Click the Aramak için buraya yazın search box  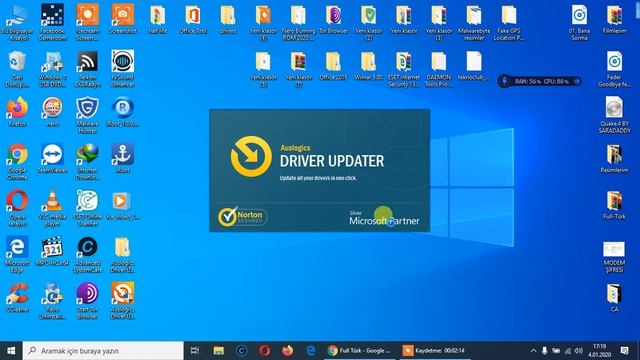pyautogui.click(x=103, y=351)
